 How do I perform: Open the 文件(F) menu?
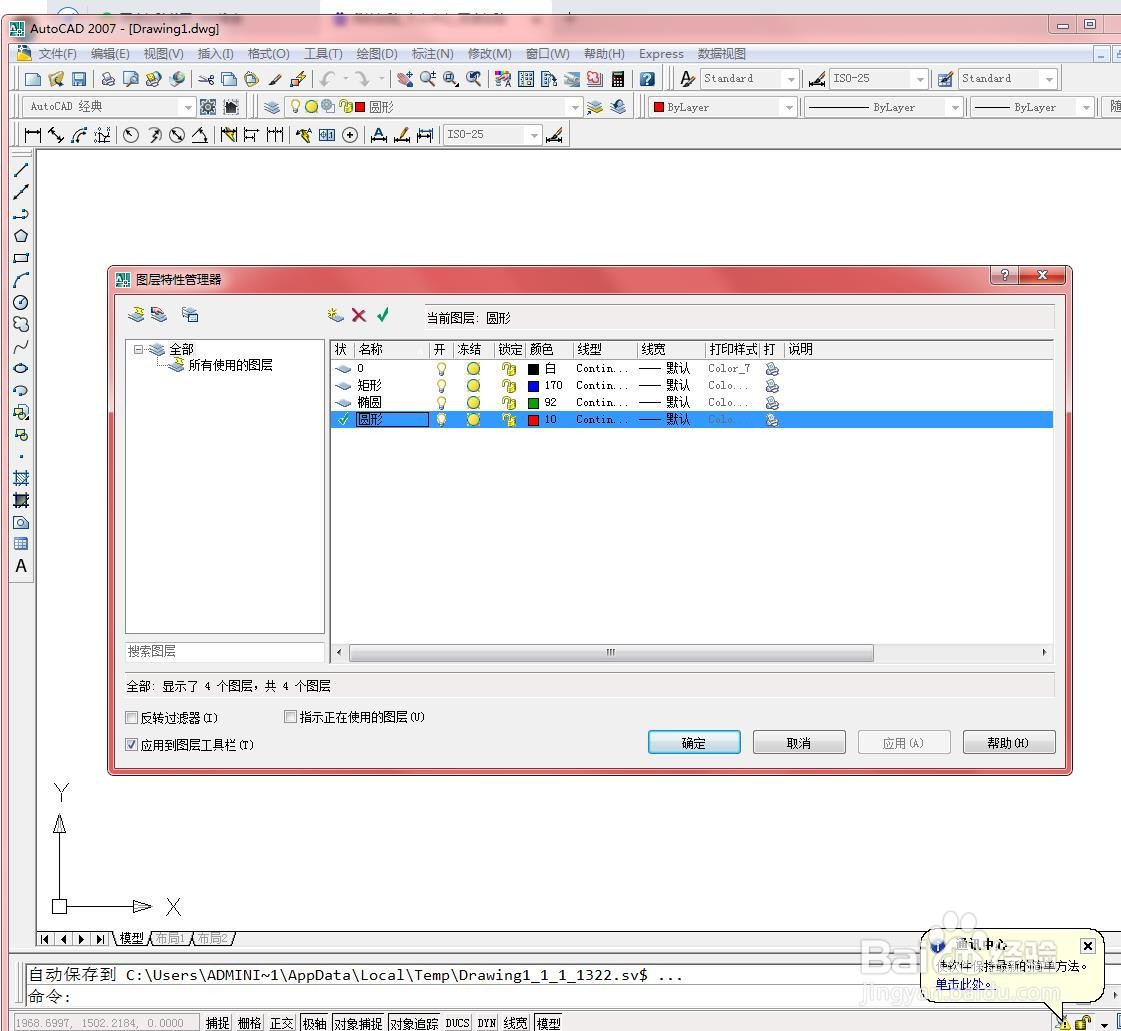[x=57, y=54]
